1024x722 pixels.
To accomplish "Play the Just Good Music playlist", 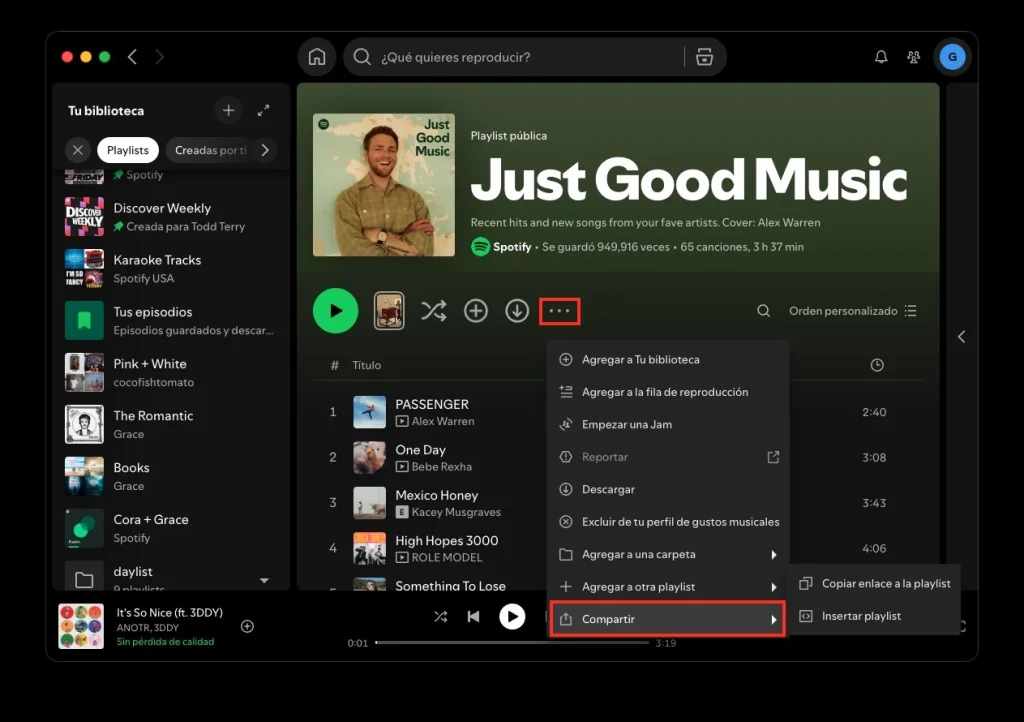I will [x=336, y=311].
